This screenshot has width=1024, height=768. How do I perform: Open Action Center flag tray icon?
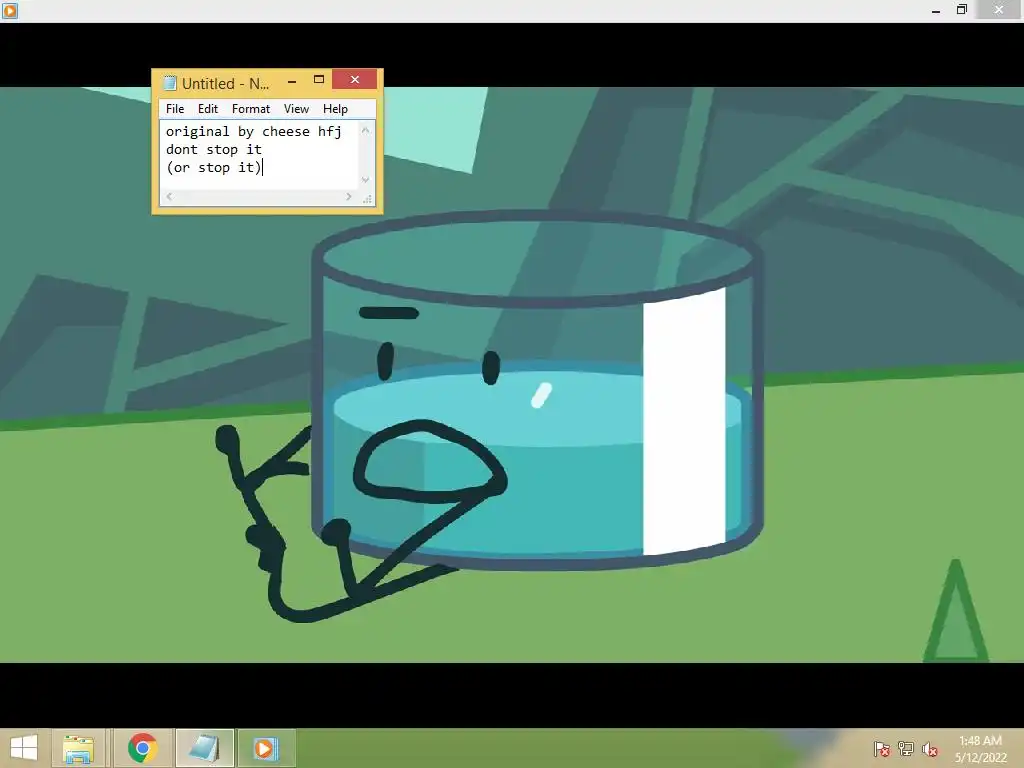pyautogui.click(x=882, y=749)
